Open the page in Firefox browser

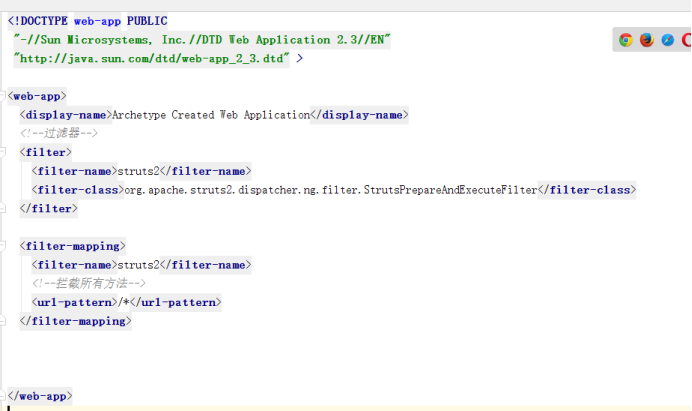coord(647,40)
